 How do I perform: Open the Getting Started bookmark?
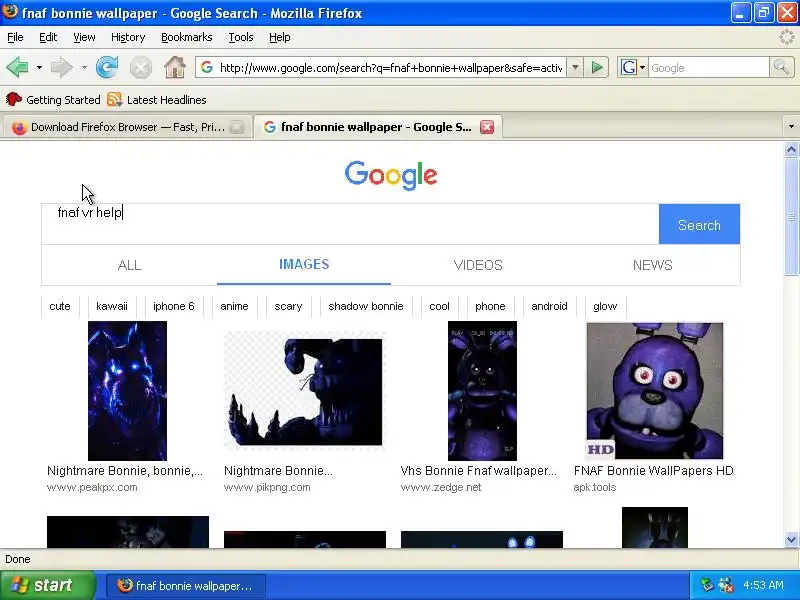coord(53,99)
